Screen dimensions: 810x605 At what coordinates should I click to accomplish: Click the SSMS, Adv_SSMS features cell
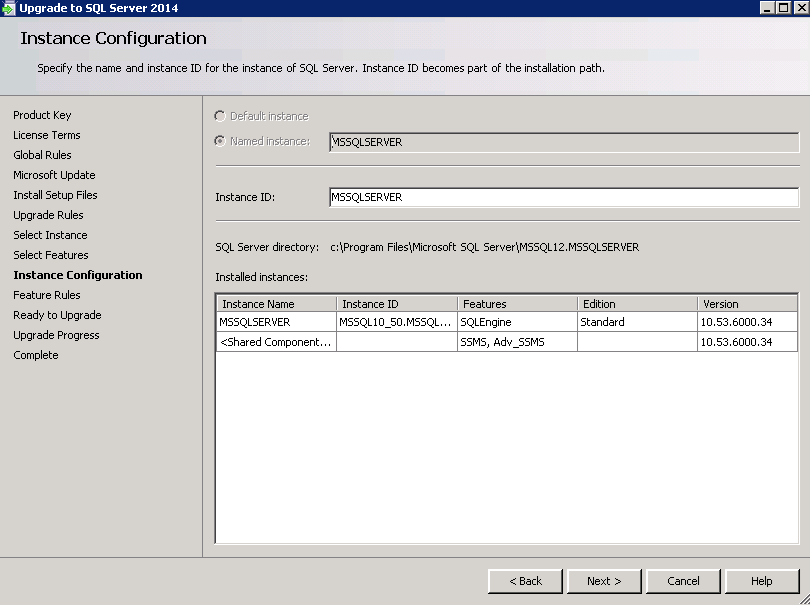[517, 342]
